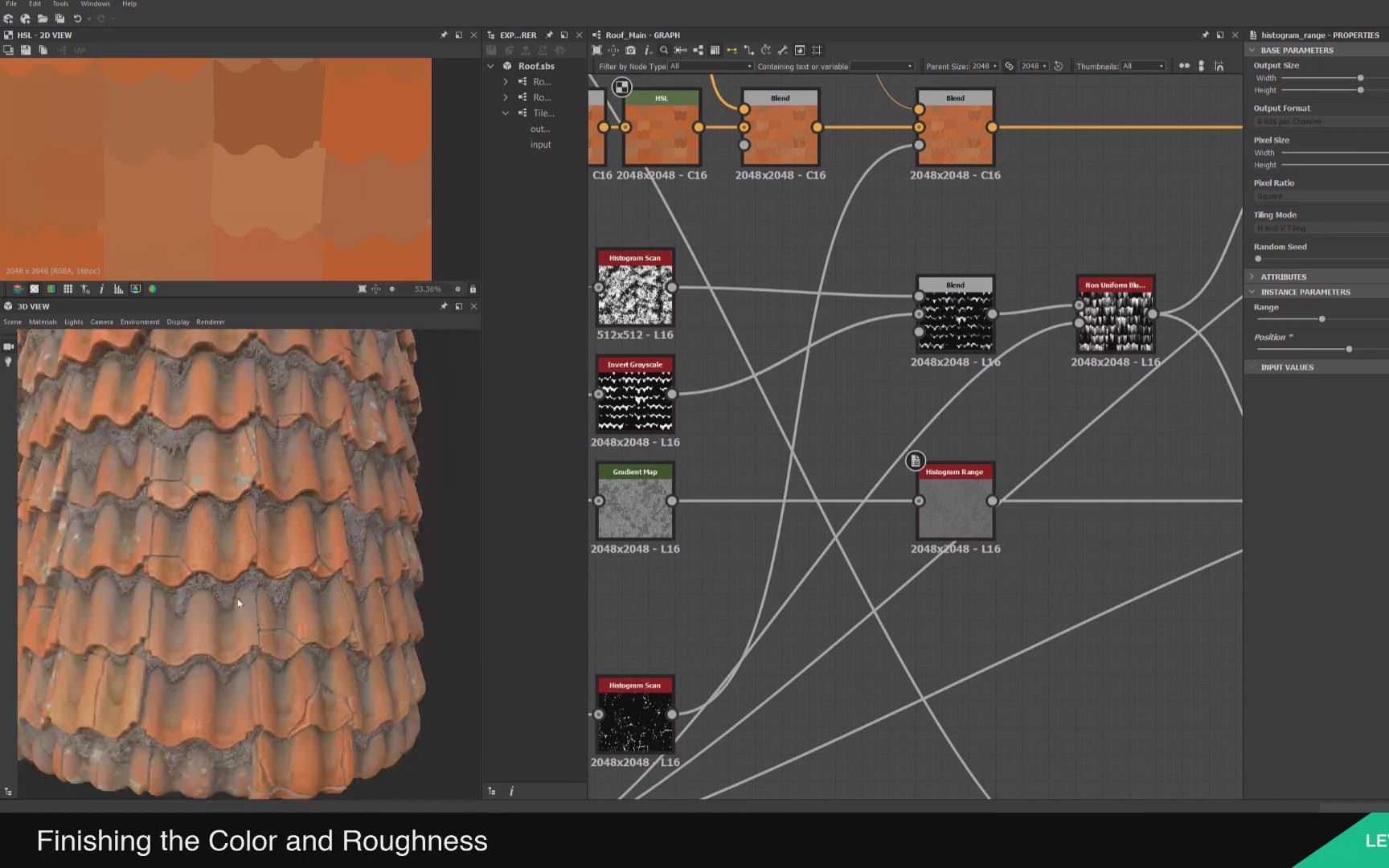Click the open folder icon in main toolbar

tap(42, 18)
